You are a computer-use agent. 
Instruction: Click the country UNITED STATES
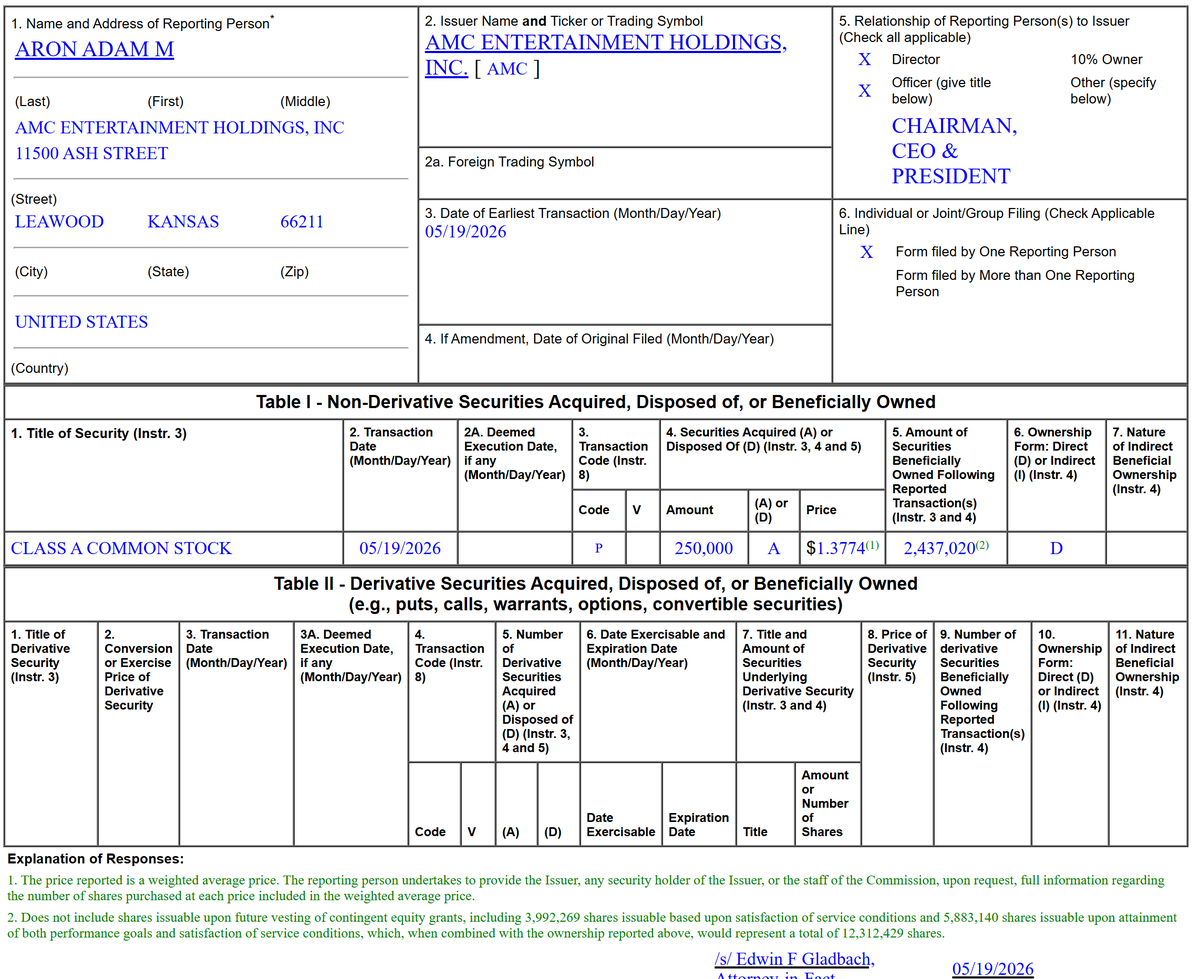click(x=81, y=322)
